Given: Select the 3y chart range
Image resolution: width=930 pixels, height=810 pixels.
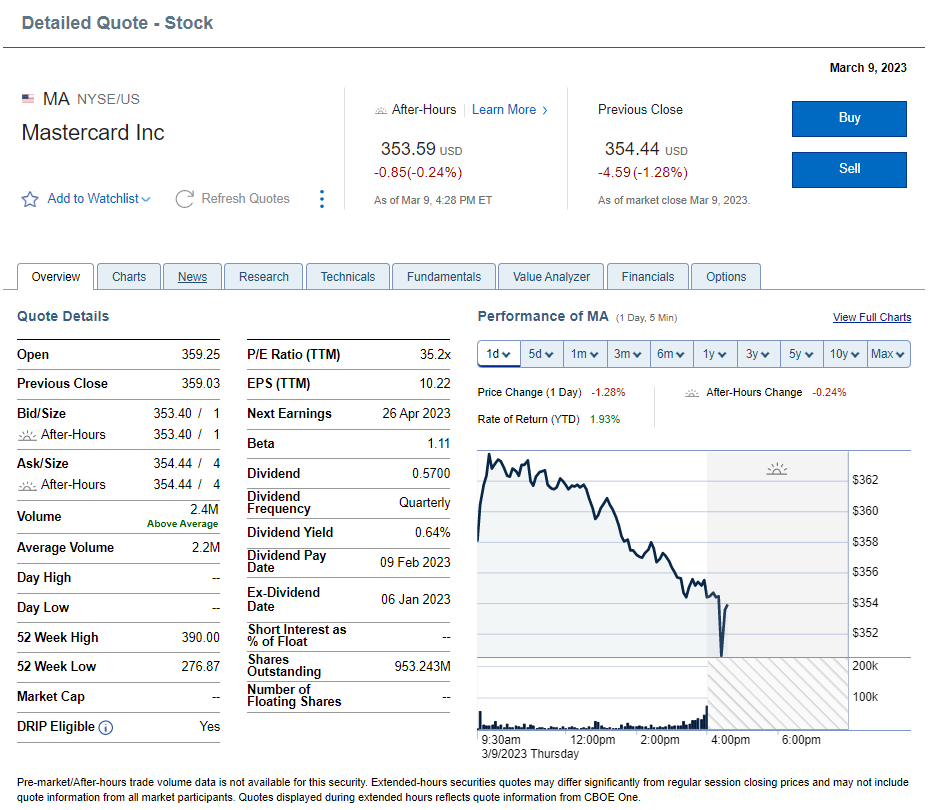Looking at the screenshot, I should click(x=759, y=354).
